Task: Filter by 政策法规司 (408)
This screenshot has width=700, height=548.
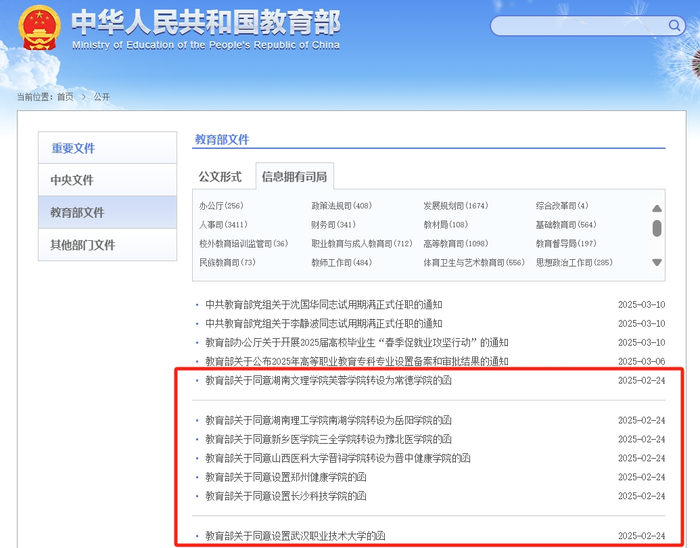Action: coord(342,206)
